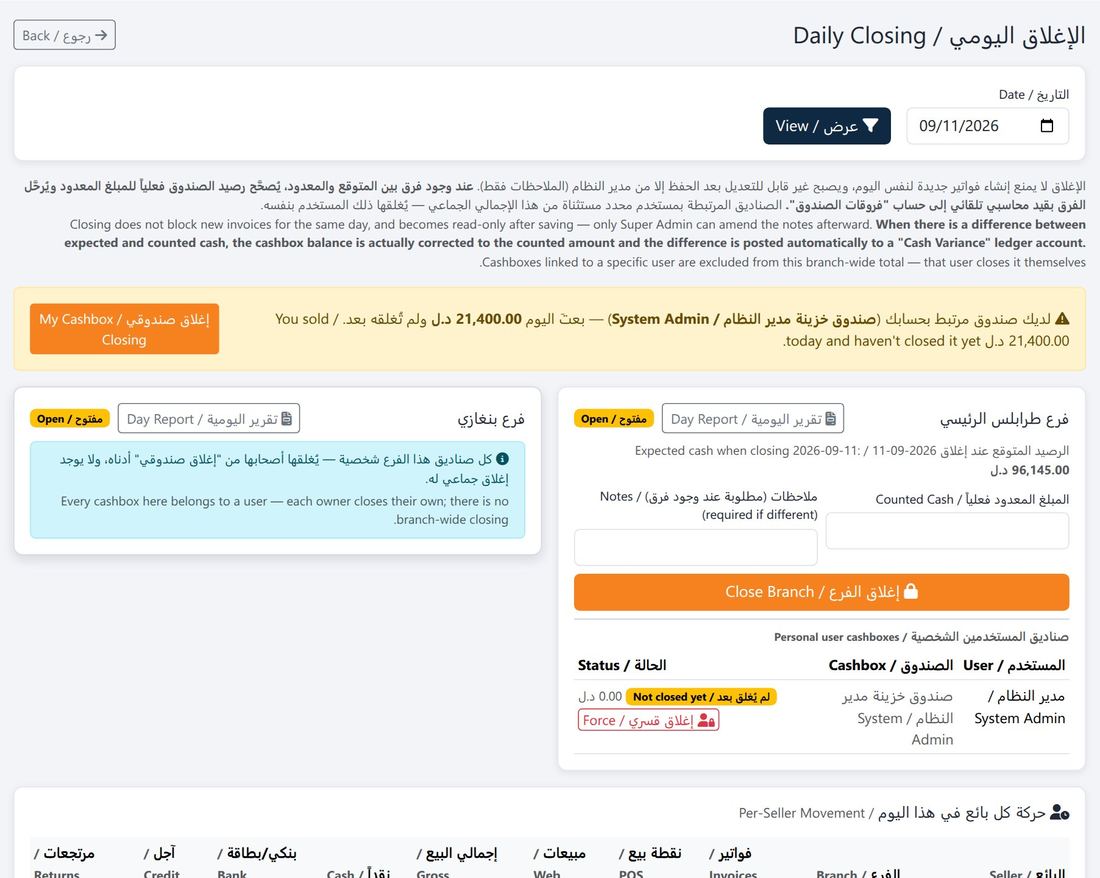Click the Branch / الفرع column header
Screen dimensions: 1100x878
[858, 874]
